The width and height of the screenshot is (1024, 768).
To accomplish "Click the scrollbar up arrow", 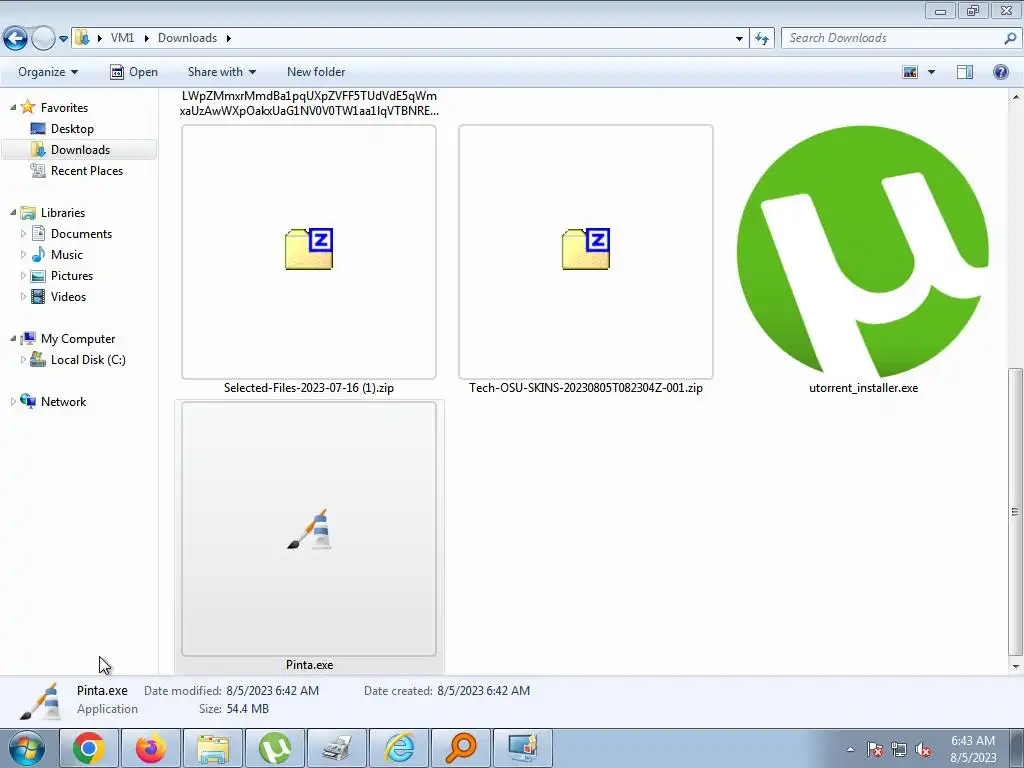I will tap(1016, 97).
